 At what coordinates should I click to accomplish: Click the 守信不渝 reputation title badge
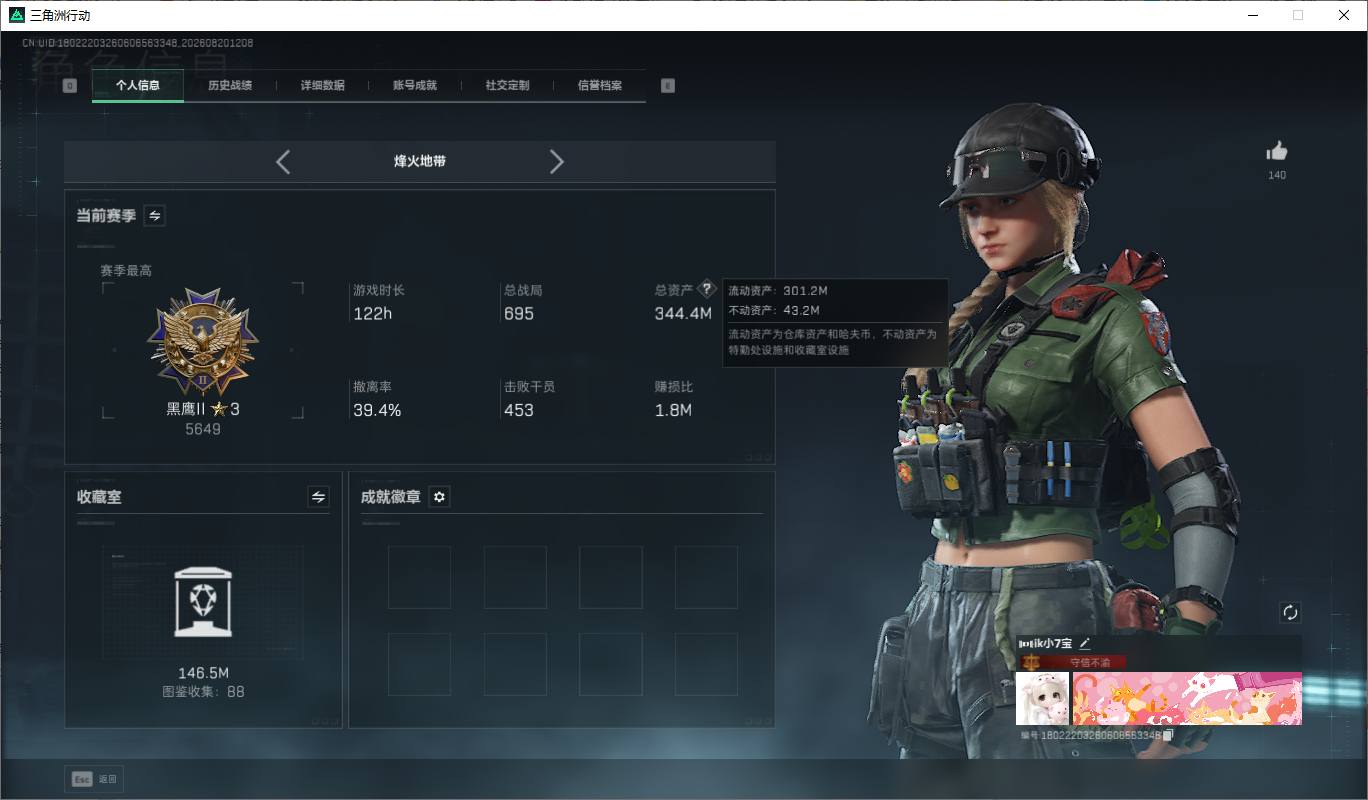[x=1072, y=662]
